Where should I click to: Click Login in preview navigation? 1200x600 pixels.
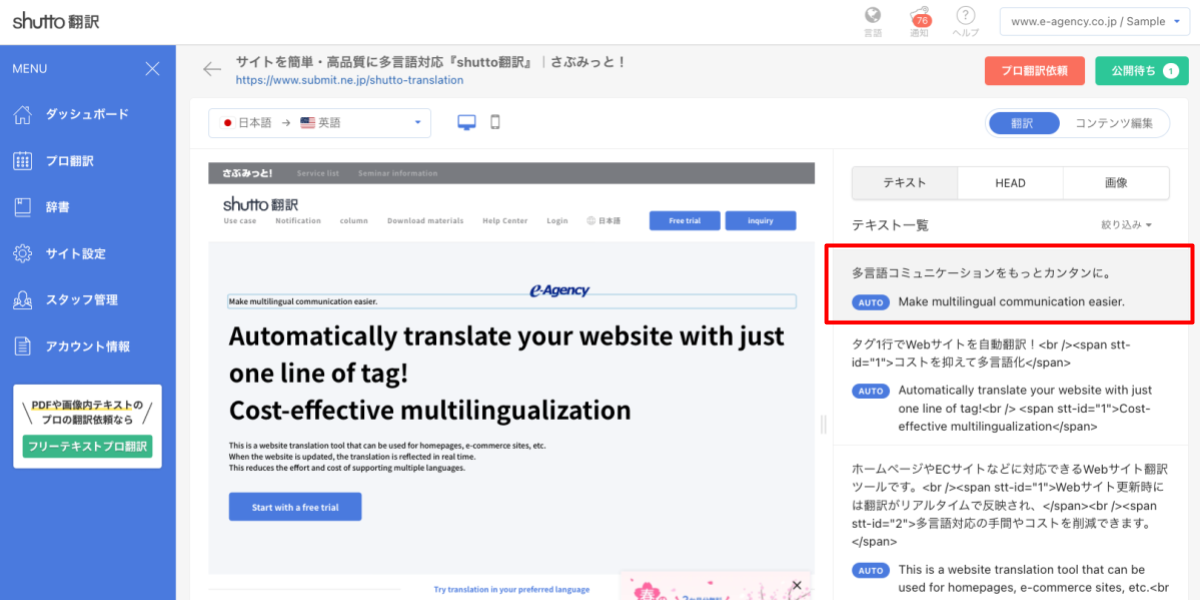(x=557, y=221)
